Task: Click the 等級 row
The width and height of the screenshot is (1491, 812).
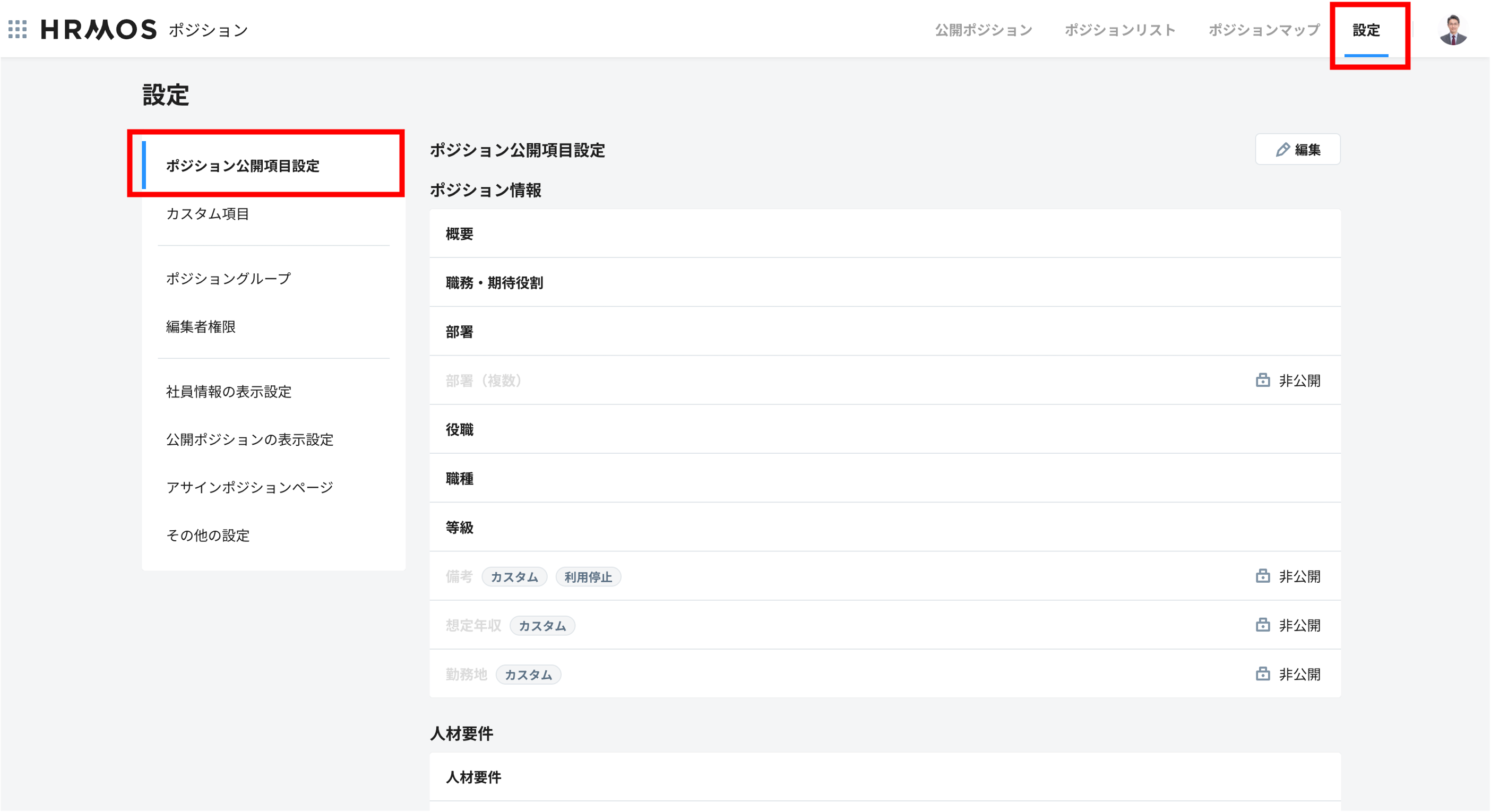Action: (885, 527)
